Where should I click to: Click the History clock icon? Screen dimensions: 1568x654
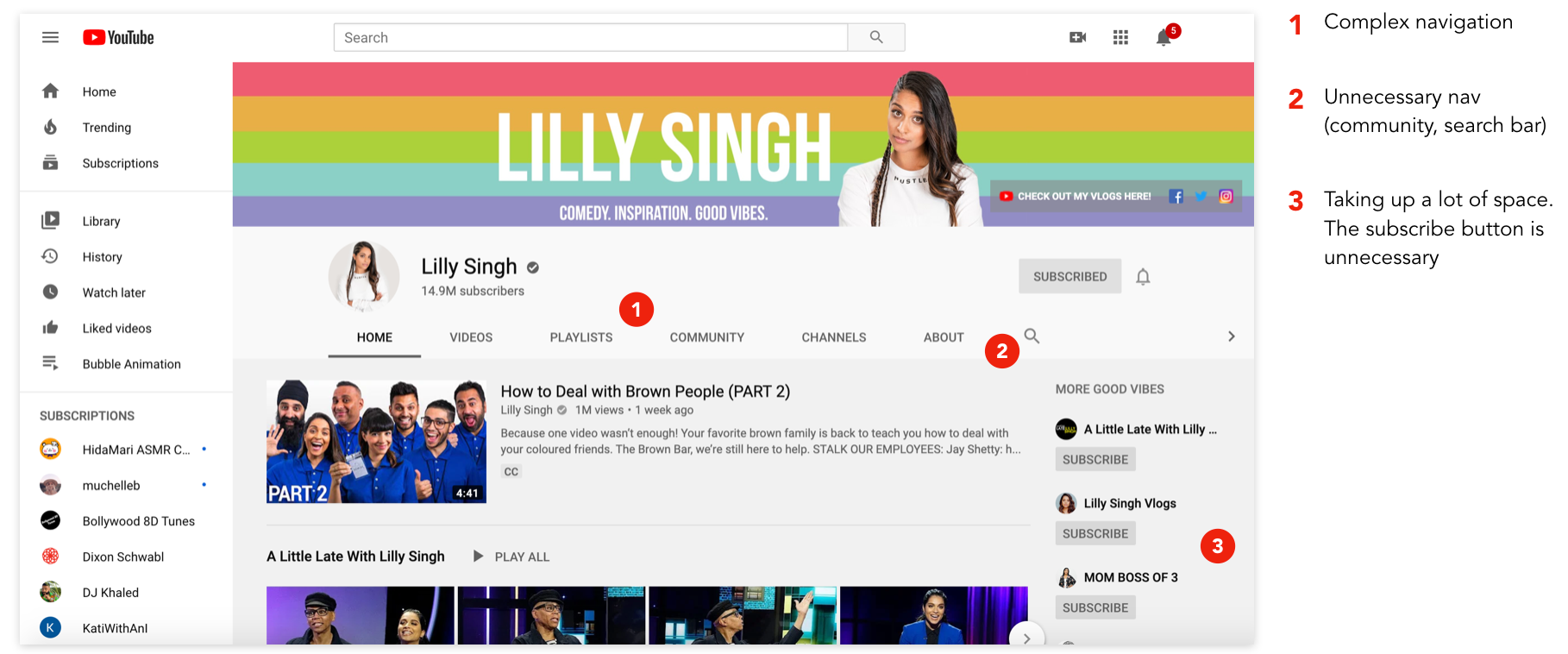point(50,256)
